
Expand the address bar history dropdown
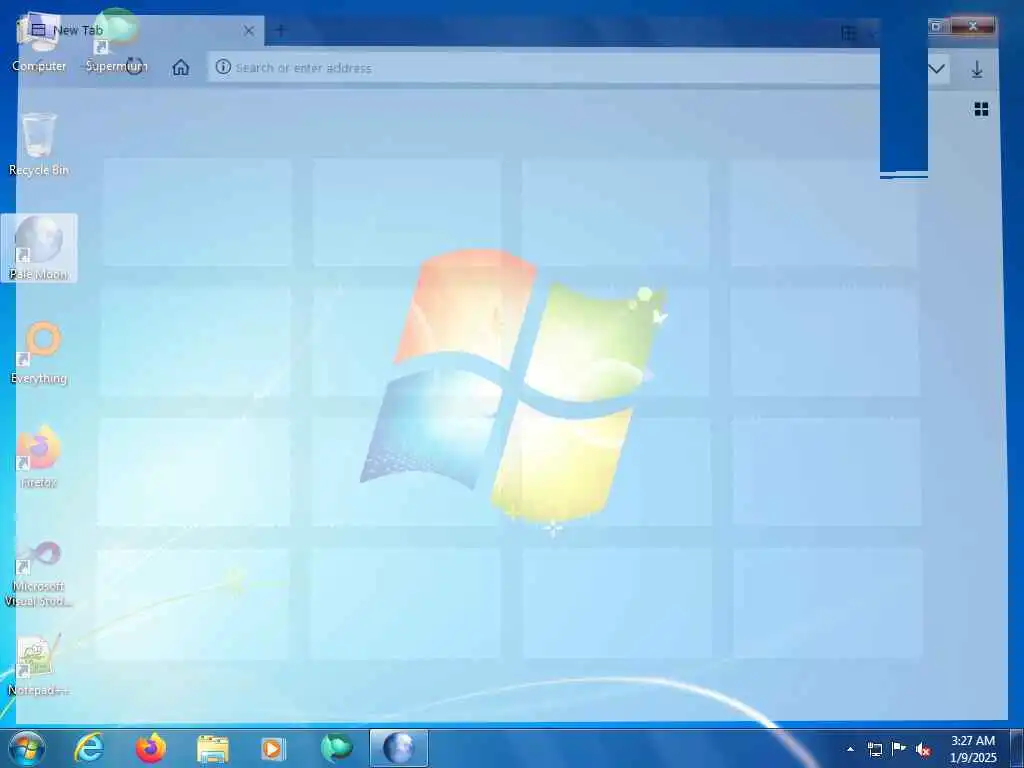(x=936, y=68)
